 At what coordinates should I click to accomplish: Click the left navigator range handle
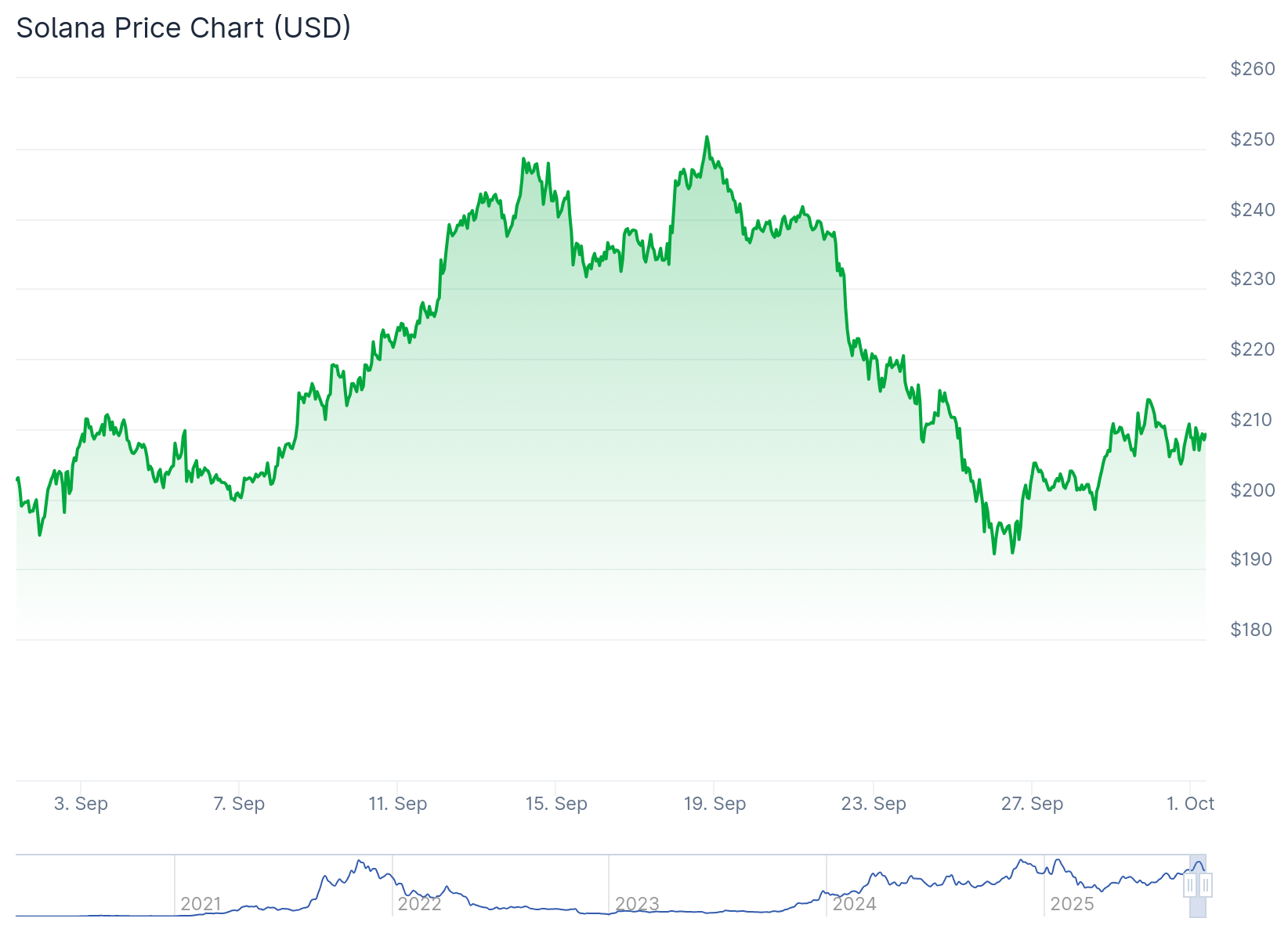1190,886
